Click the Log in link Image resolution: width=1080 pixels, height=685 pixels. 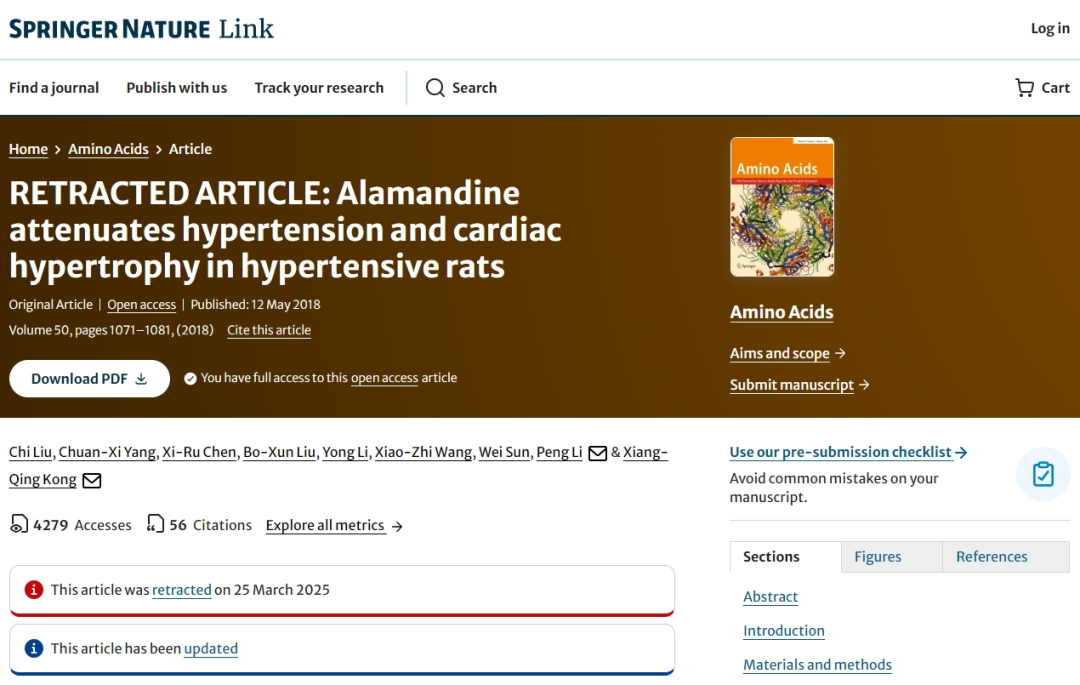pyautogui.click(x=1050, y=28)
